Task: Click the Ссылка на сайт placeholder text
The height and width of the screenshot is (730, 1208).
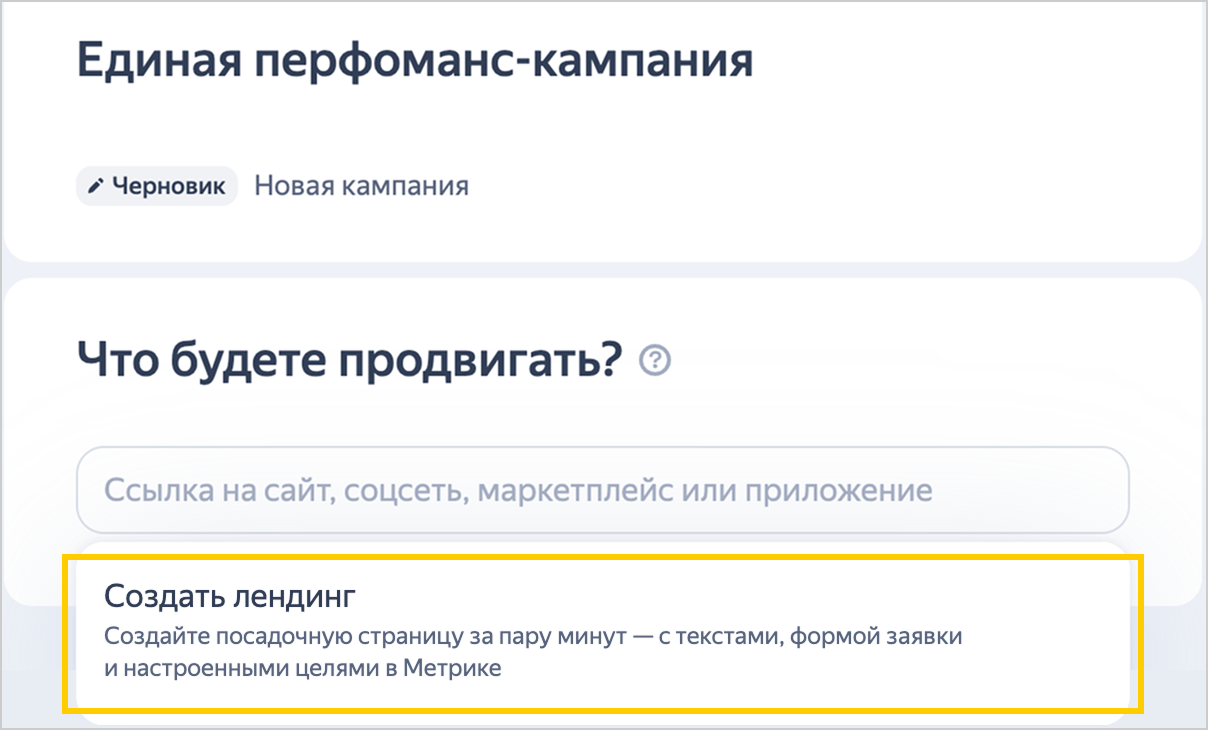Action: click(x=518, y=491)
